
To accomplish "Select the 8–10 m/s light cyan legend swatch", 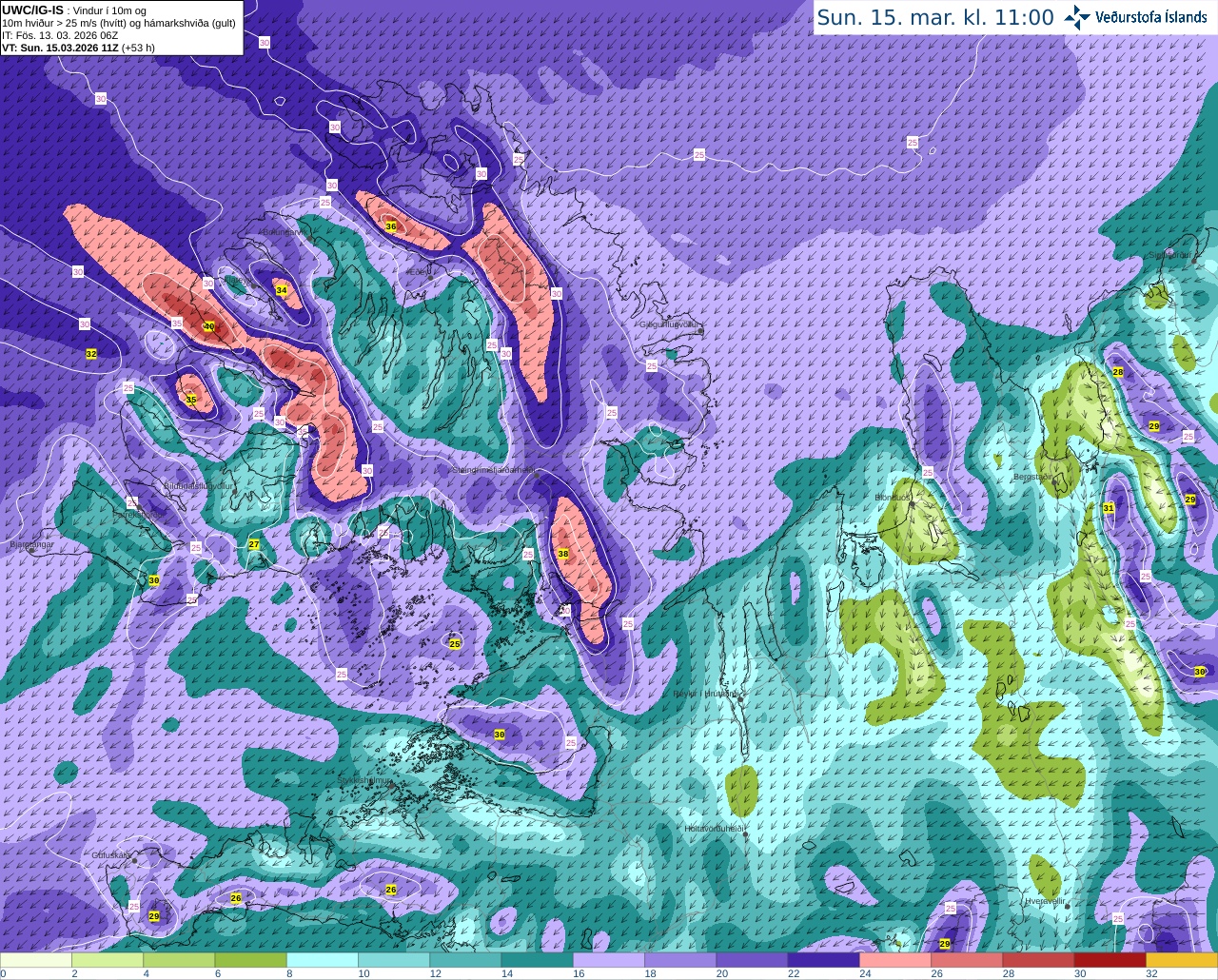I will pyautogui.click(x=323, y=960).
